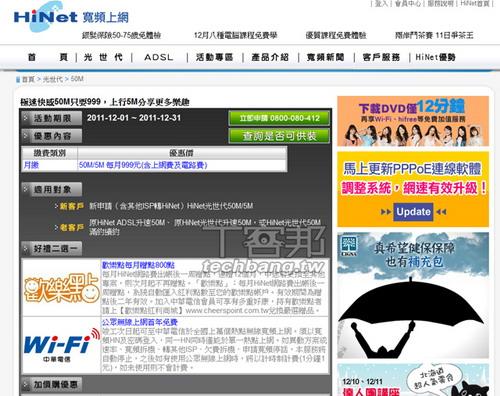
Task: Click breadcrumb 50M entry
Action: click(77, 79)
